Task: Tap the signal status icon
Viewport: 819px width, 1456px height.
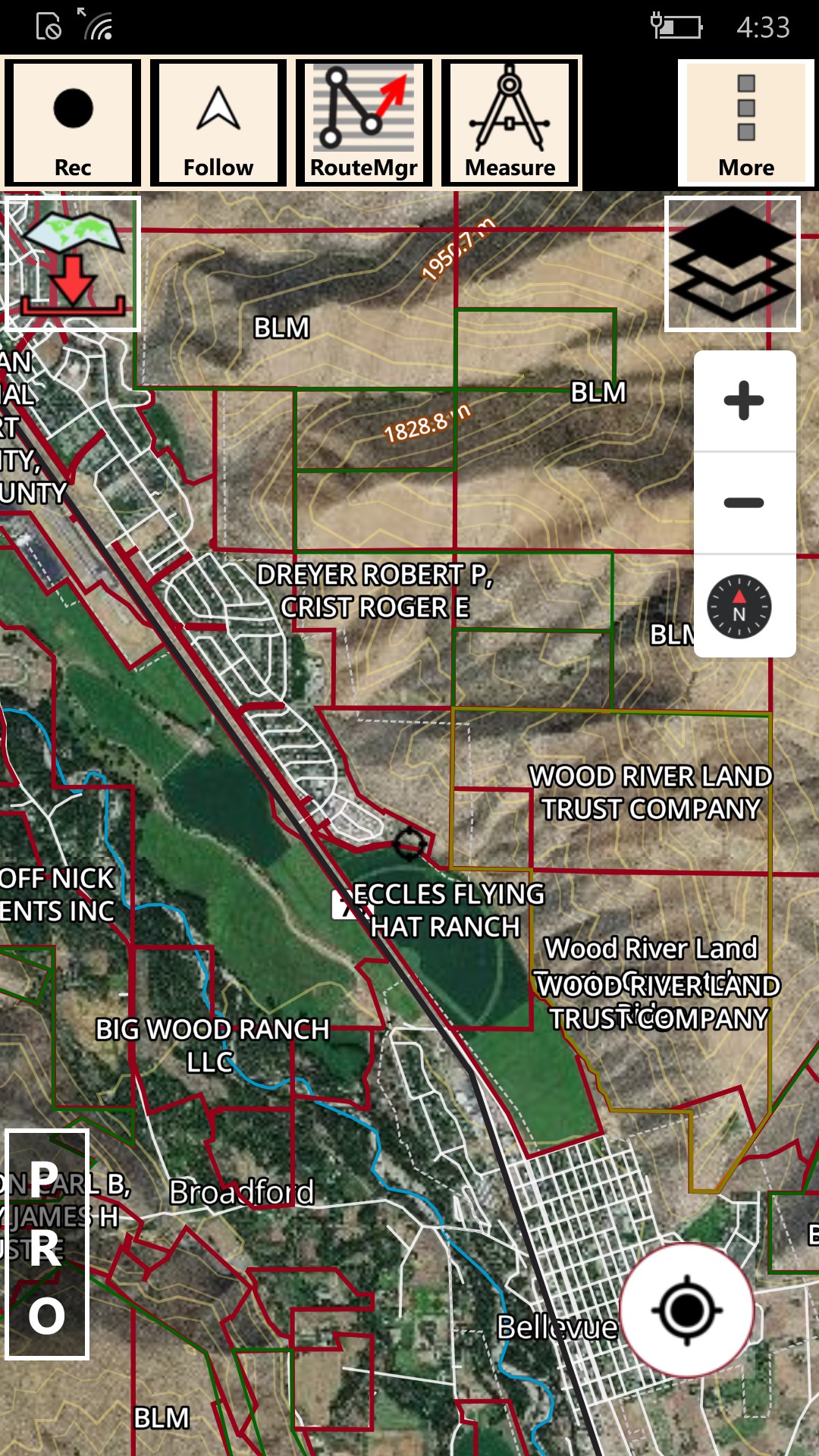Action: click(x=95, y=24)
